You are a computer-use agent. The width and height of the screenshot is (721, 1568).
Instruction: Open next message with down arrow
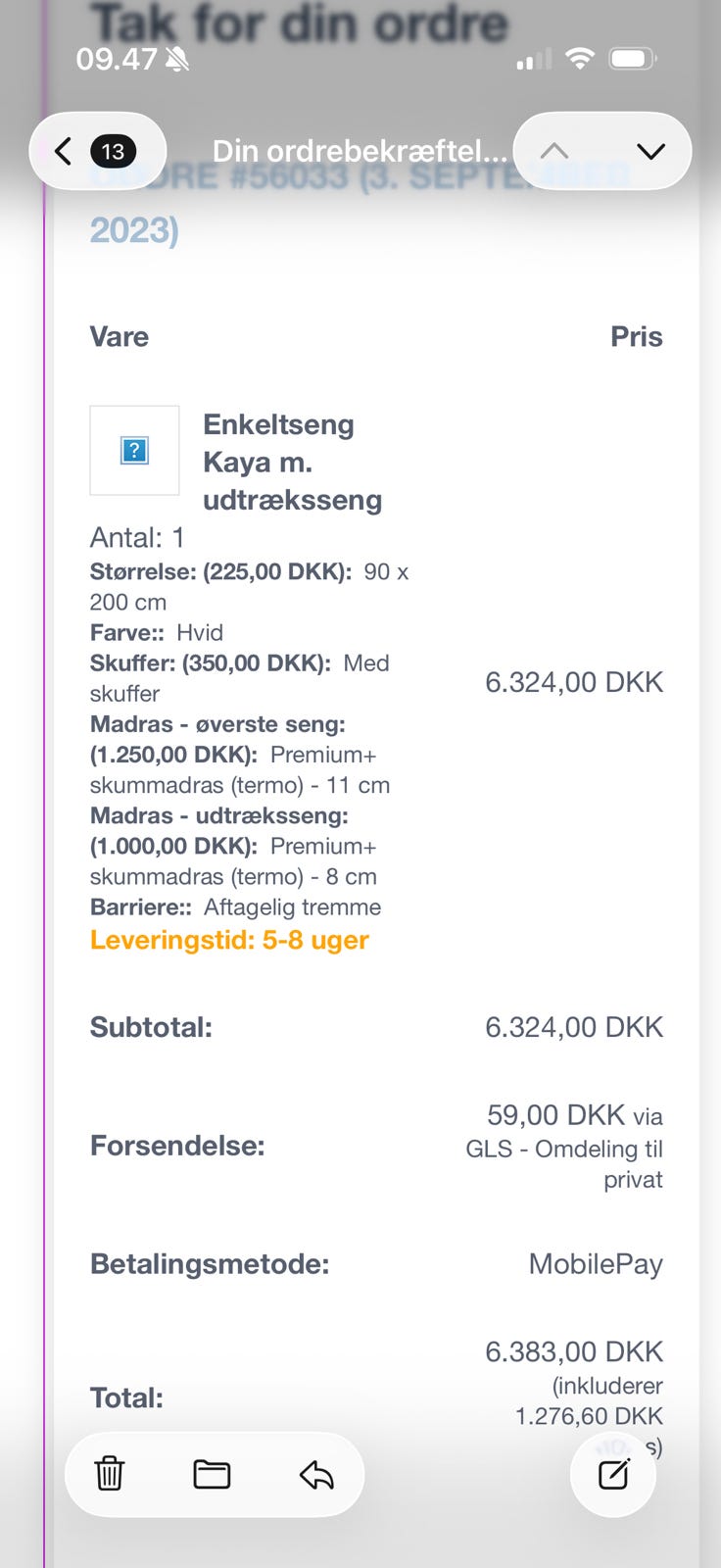(x=650, y=151)
